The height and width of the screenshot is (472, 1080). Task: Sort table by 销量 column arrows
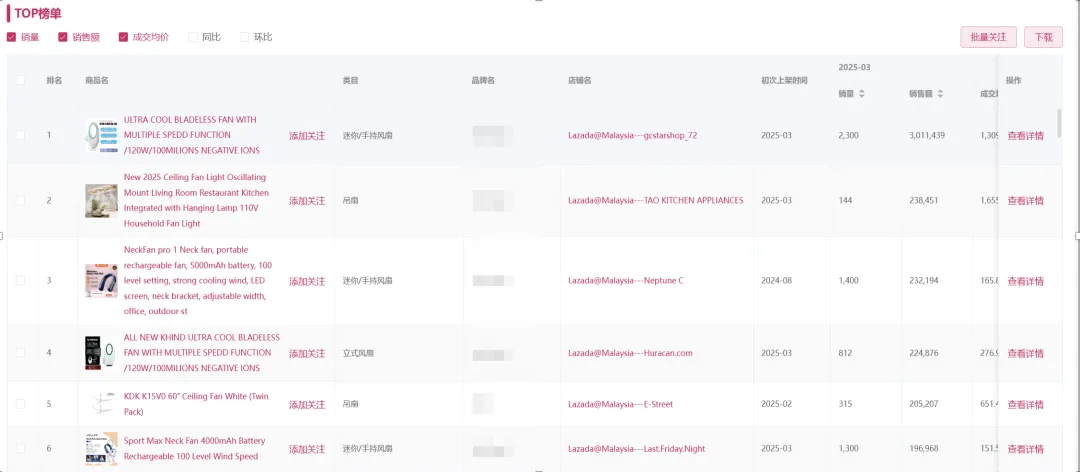point(862,94)
